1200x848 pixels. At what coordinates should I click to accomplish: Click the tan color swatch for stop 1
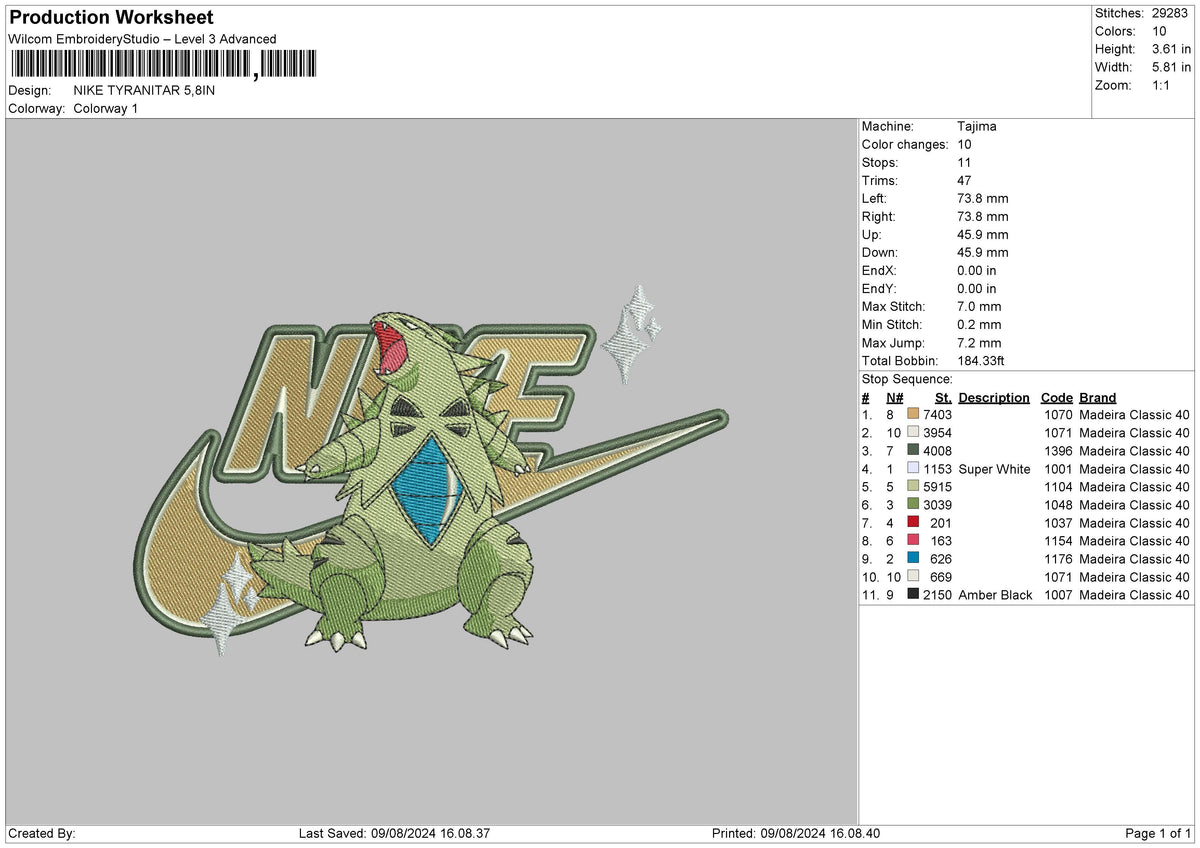click(x=914, y=415)
